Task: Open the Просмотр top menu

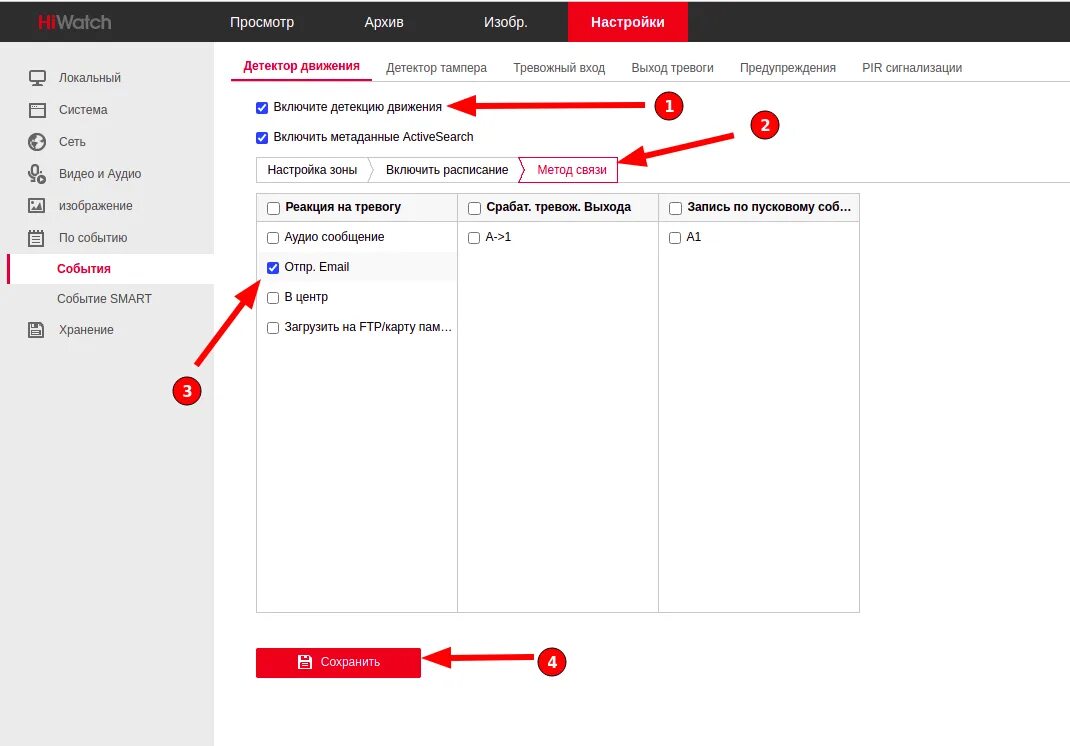Action: (262, 22)
